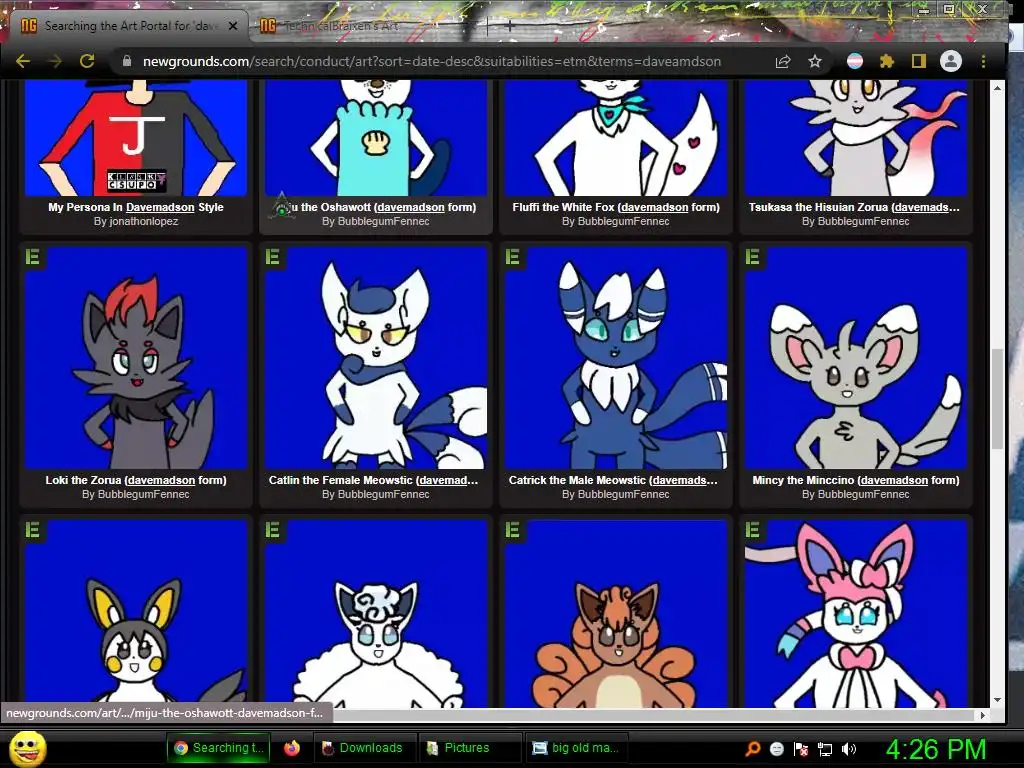Viewport: 1024px width, 768px height.
Task: Click By BubblegumFennec under Loki the Zorua
Action: click(136, 494)
